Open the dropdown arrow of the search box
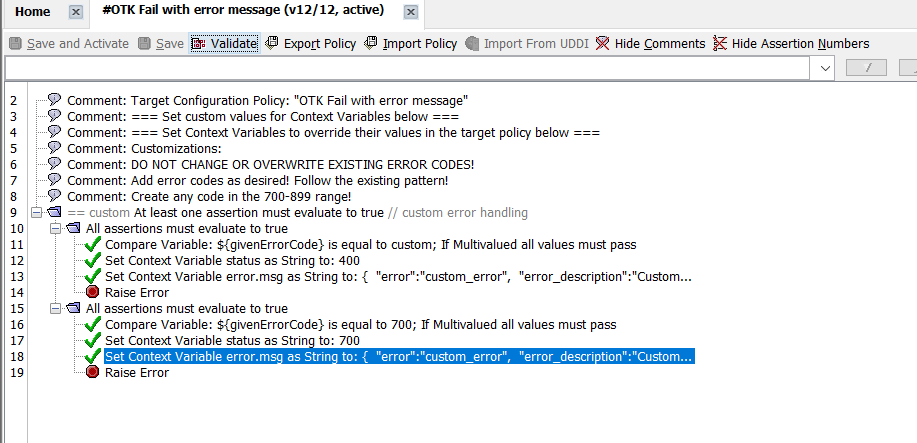The image size is (917, 443). (x=826, y=68)
